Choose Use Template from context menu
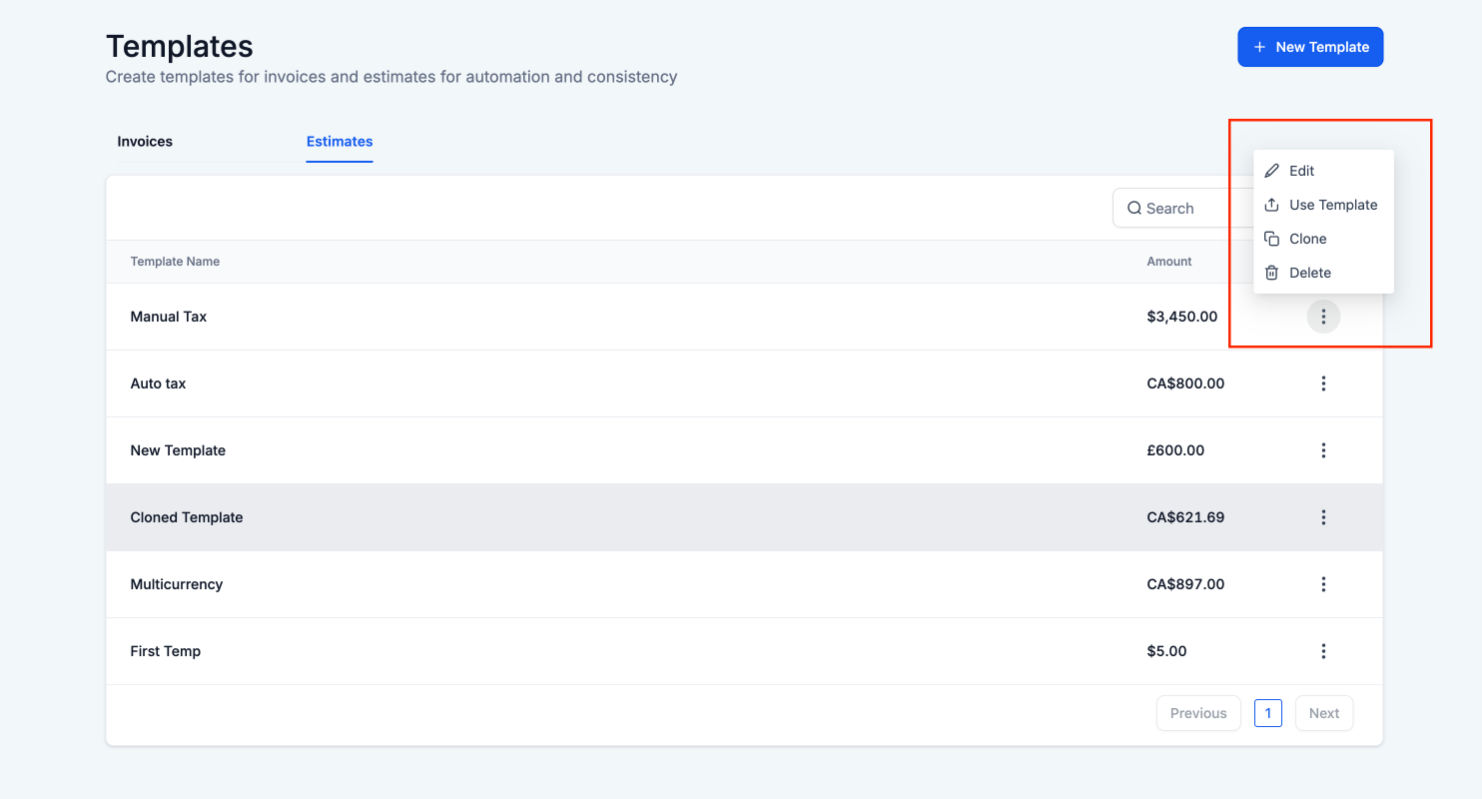This screenshot has height=799, width=1482. tap(1333, 205)
